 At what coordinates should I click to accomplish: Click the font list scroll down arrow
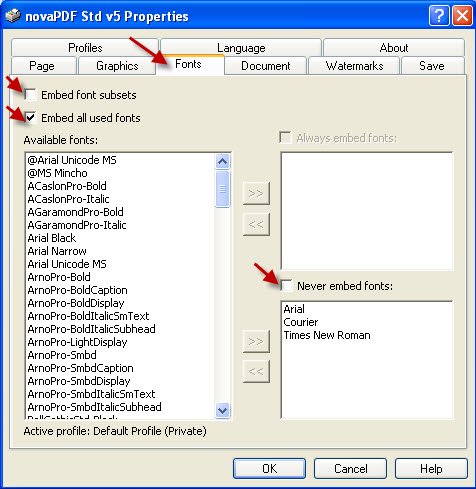coord(222,410)
